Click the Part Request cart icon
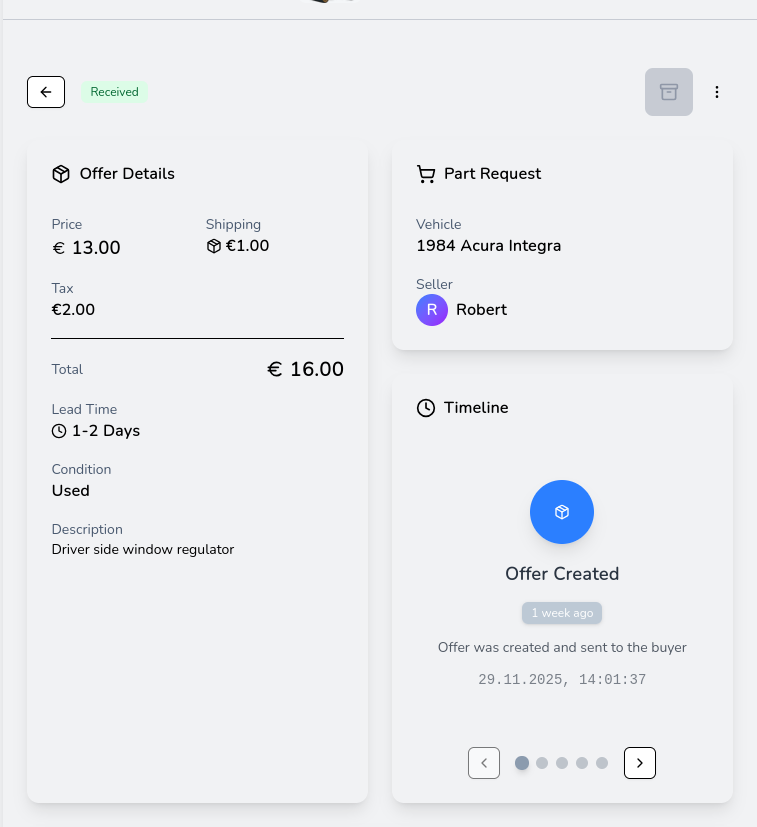757x827 pixels. tap(426, 174)
